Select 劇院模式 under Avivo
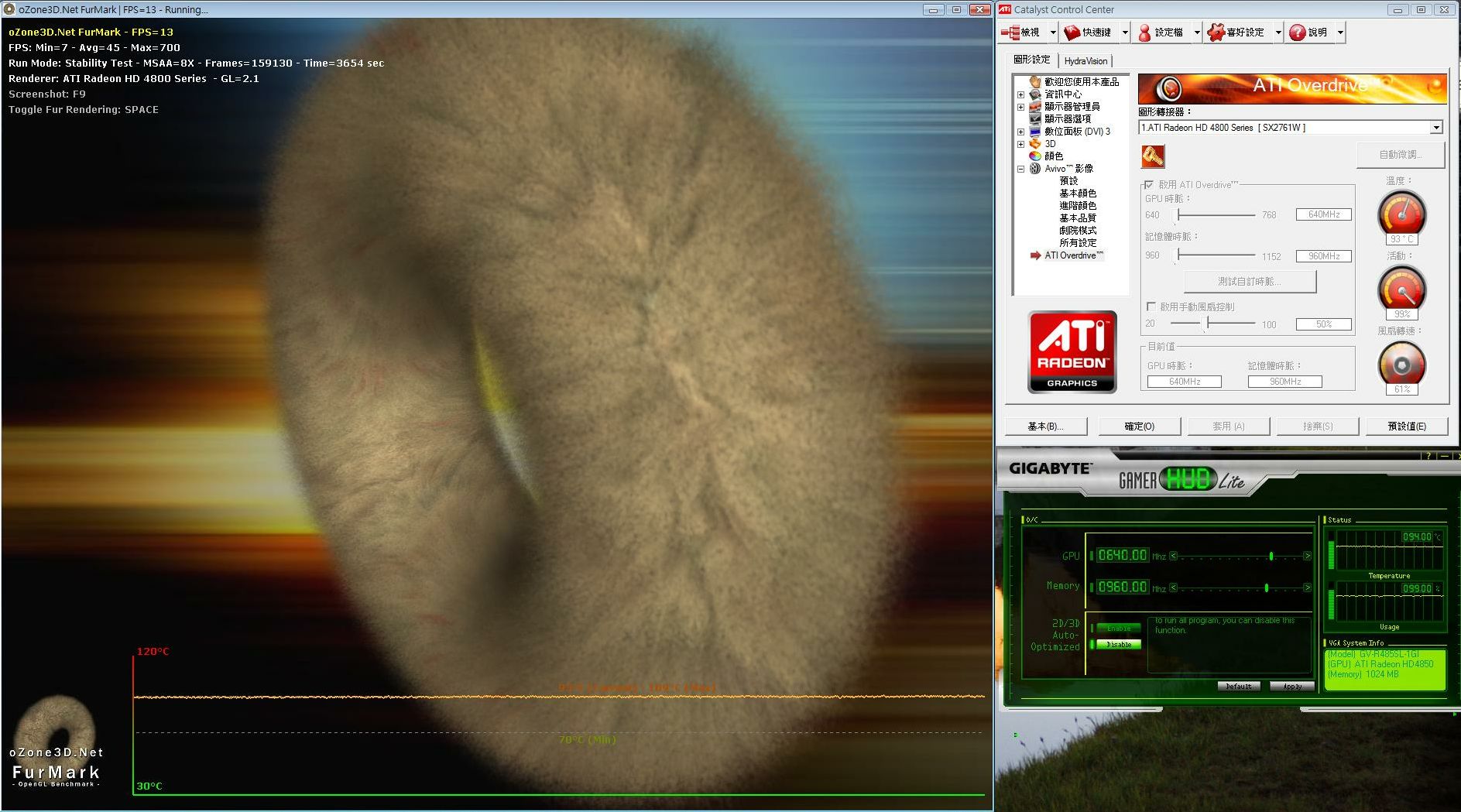 [1078, 230]
